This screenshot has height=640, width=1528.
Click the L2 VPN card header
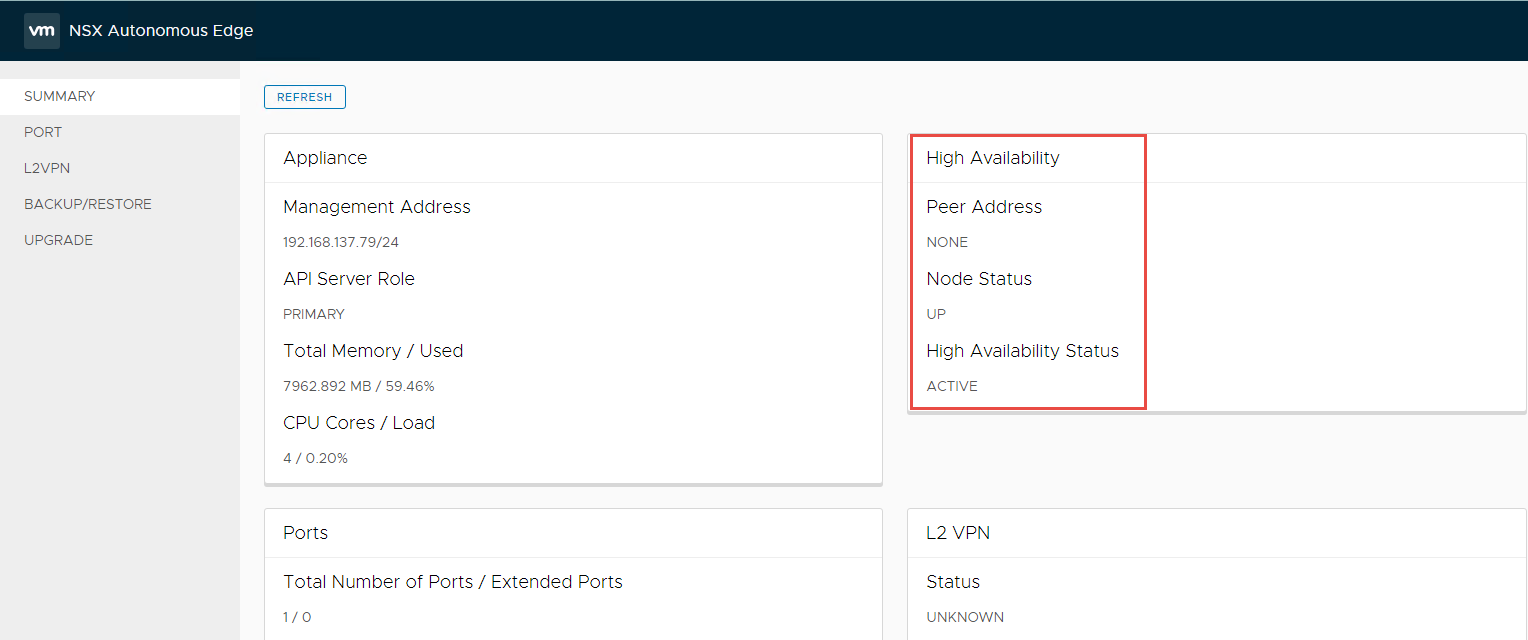(x=958, y=533)
